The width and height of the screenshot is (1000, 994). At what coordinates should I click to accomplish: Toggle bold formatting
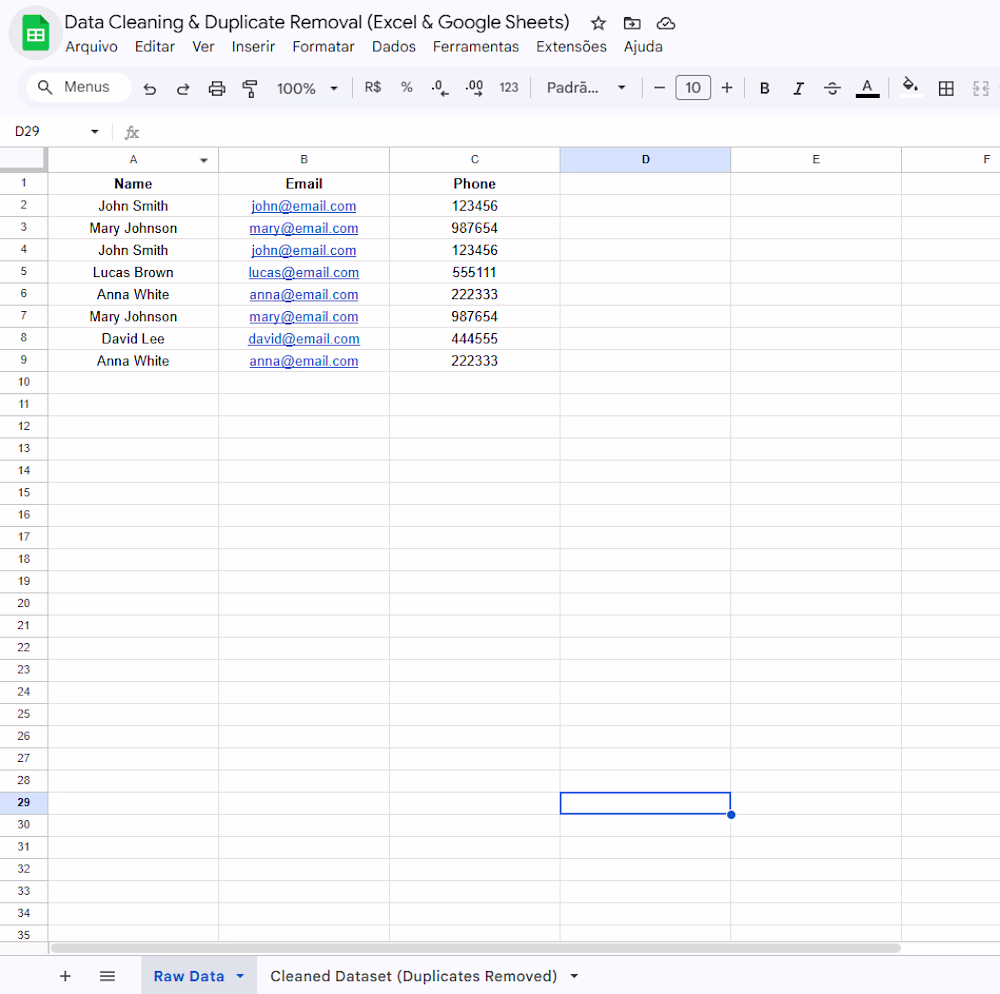tap(764, 88)
